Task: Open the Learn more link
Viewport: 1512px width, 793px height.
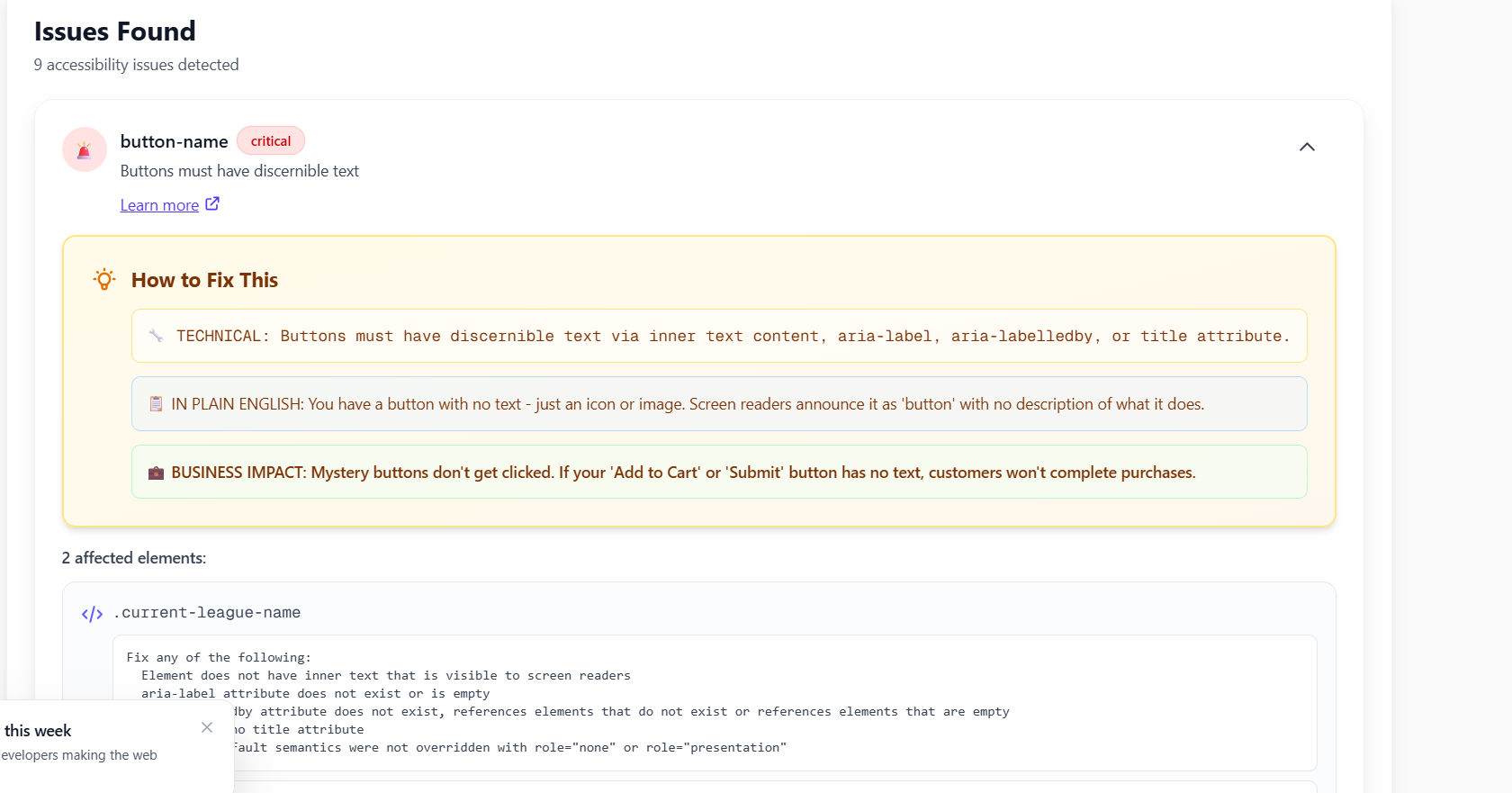Action: [x=159, y=205]
